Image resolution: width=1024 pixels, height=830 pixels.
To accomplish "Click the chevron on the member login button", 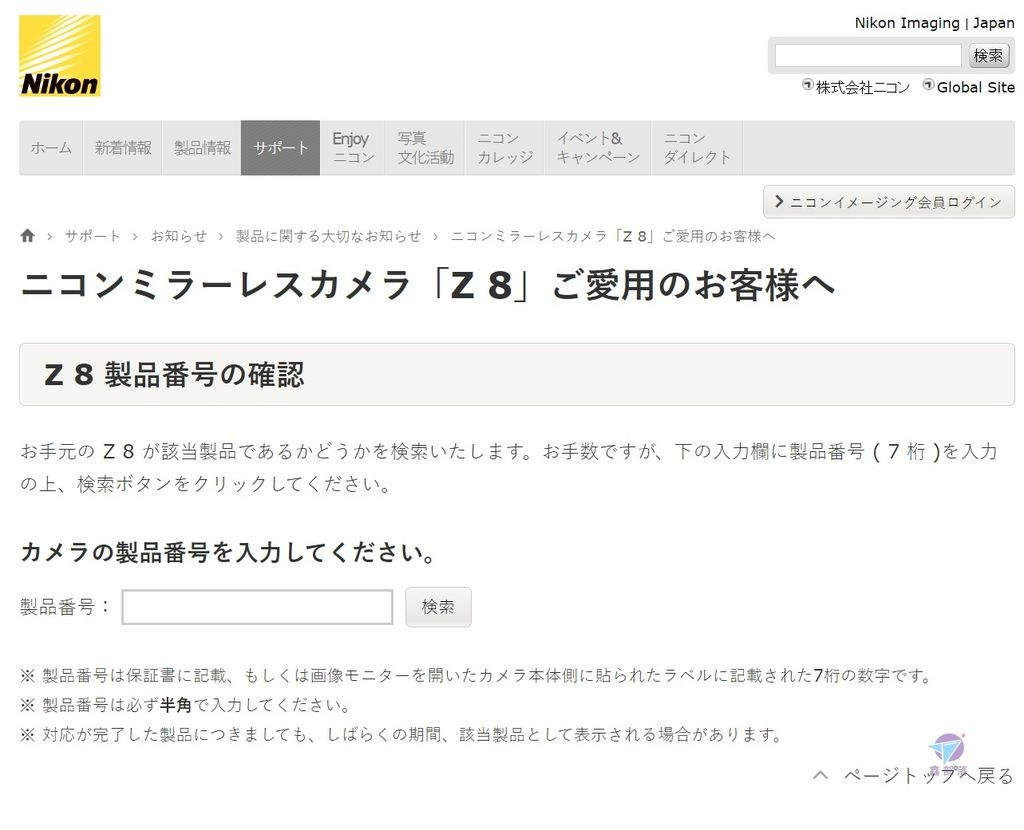I will [x=778, y=201].
